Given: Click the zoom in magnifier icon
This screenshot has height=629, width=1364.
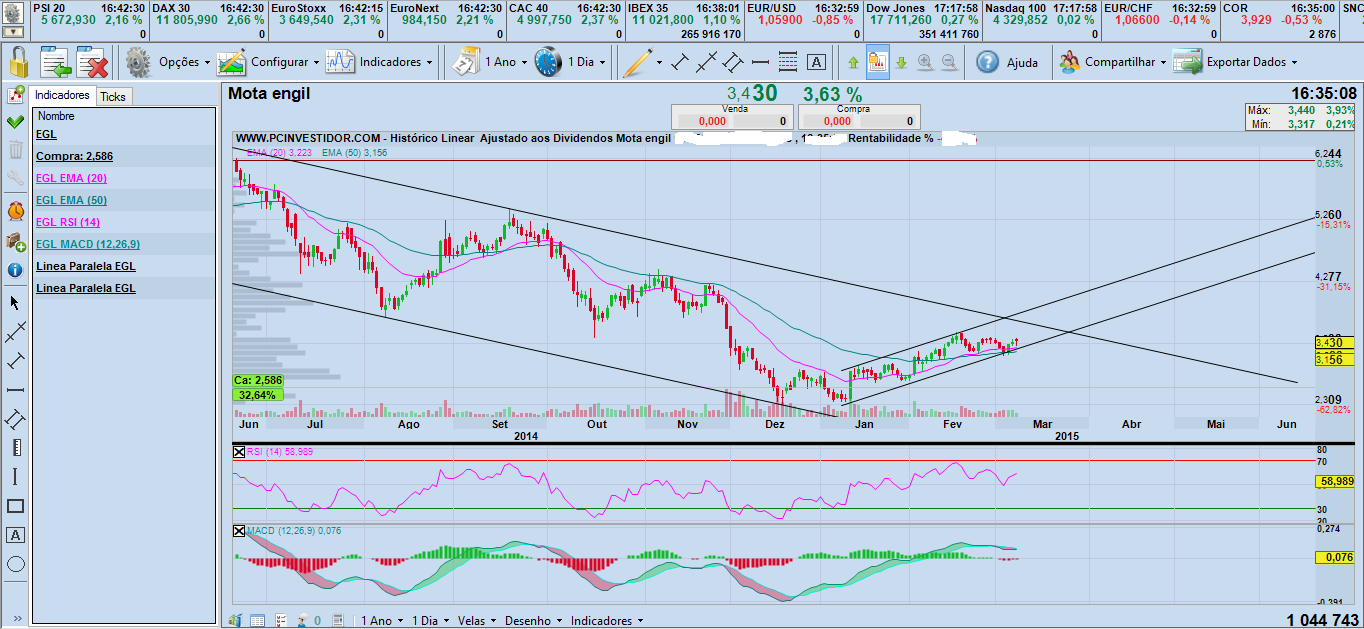Looking at the screenshot, I should coord(925,62).
